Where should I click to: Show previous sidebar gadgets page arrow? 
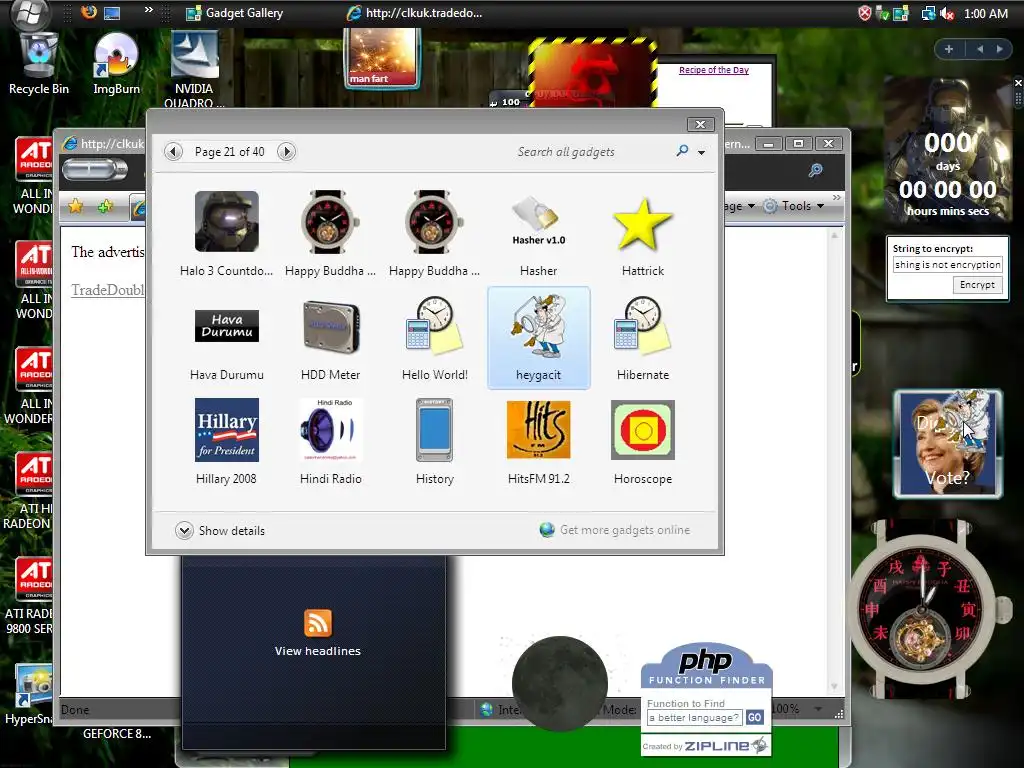(980, 49)
